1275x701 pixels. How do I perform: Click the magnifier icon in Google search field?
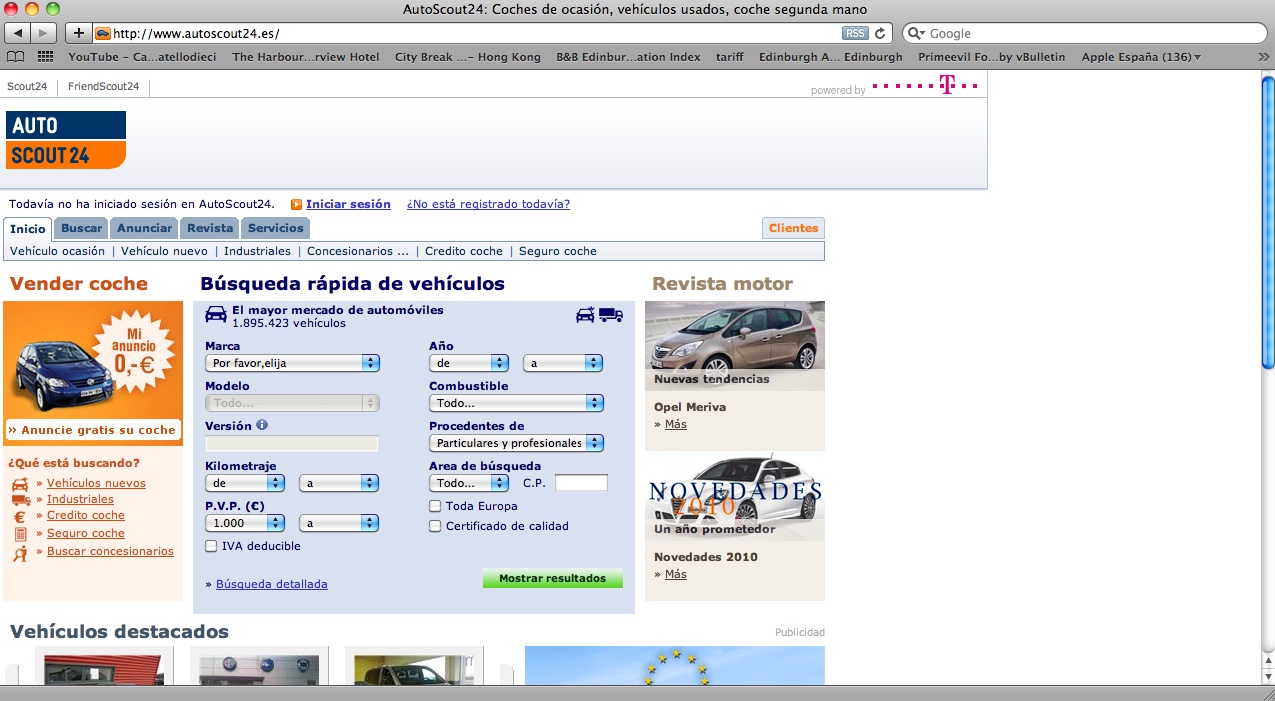[x=916, y=33]
